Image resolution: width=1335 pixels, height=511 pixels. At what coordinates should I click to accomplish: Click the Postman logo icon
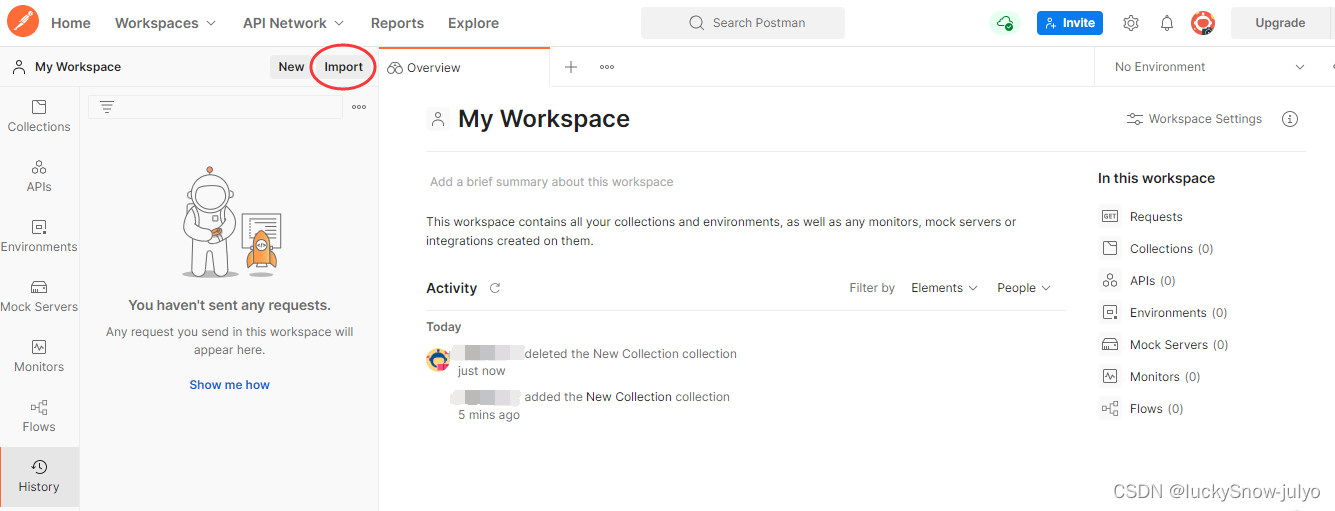click(23, 22)
